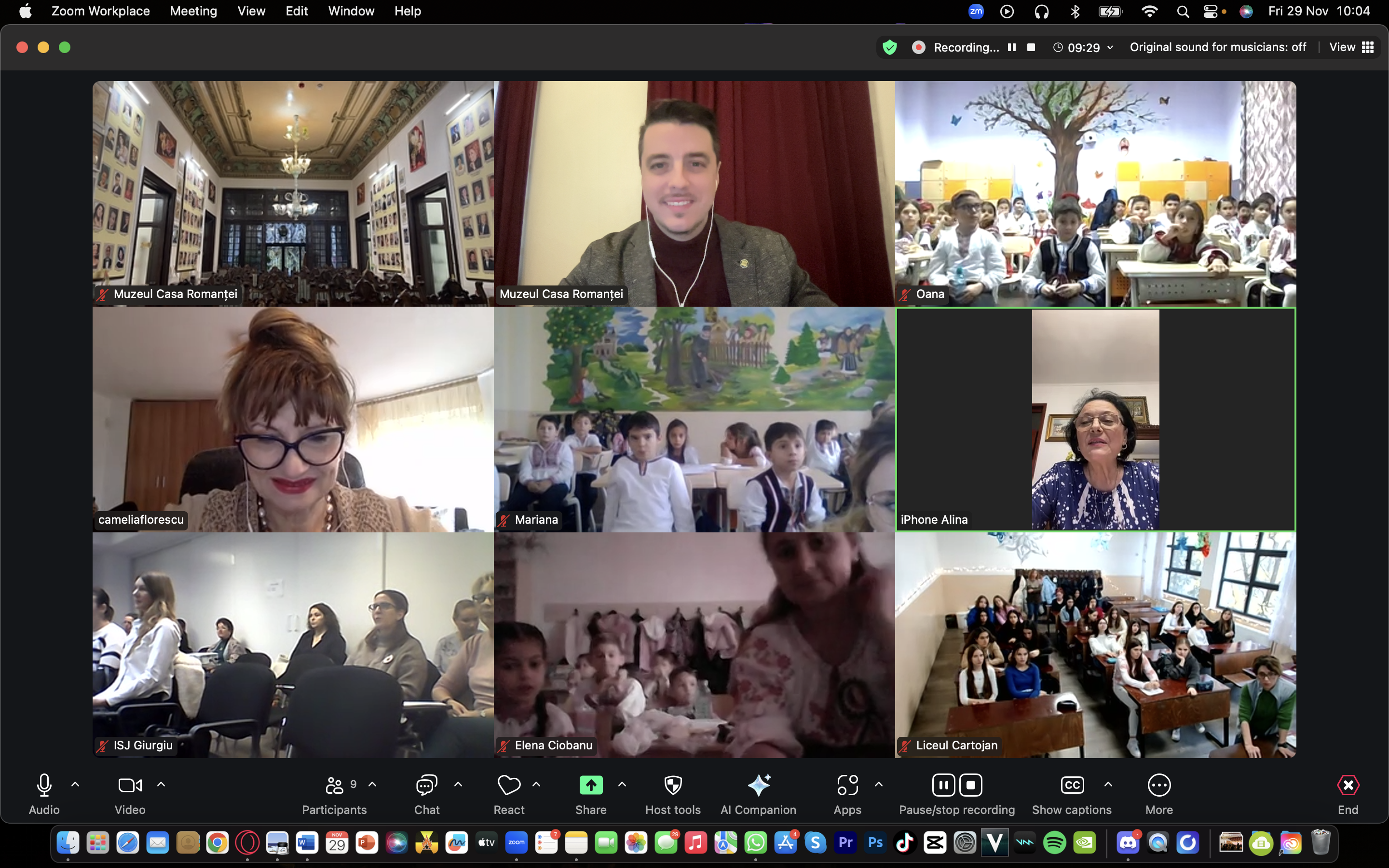Pause recording in the top recording bar
The width and height of the screenshot is (1389, 868).
click(x=1012, y=48)
